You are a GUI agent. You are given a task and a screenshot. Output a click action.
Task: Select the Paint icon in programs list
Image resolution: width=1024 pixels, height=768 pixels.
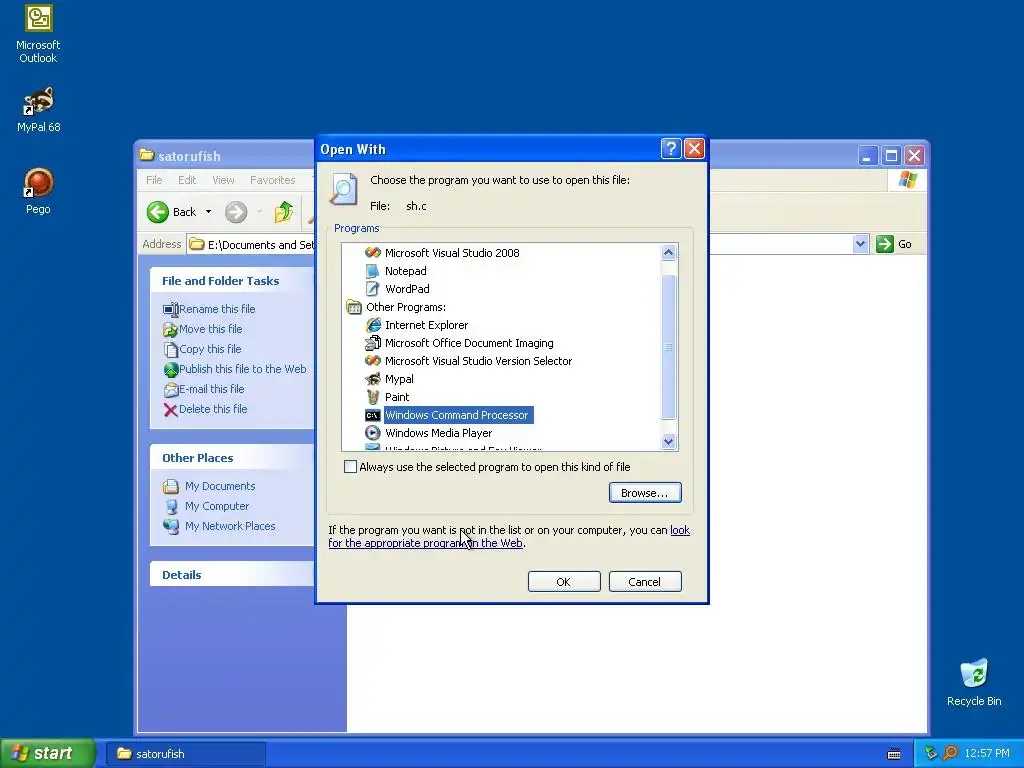pyautogui.click(x=372, y=396)
